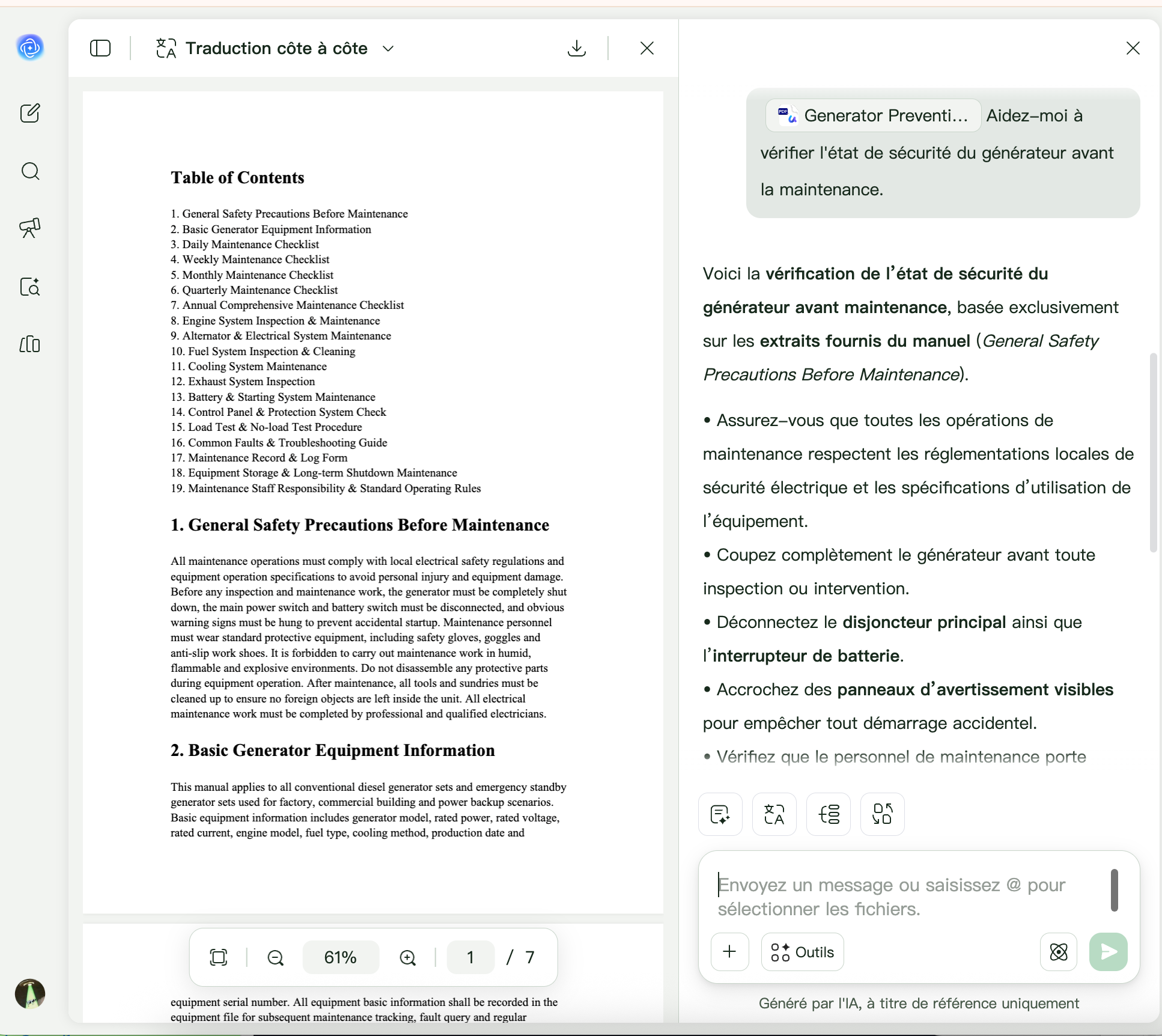Click the total page count '7'

click(x=530, y=957)
